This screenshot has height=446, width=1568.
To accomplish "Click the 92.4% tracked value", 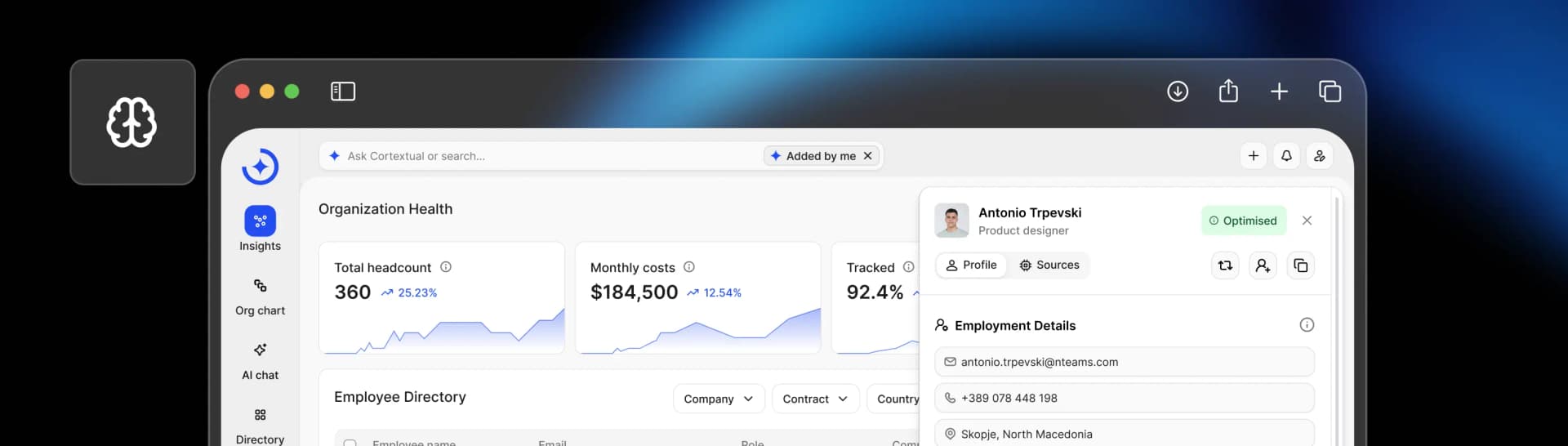I will pyautogui.click(x=875, y=292).
